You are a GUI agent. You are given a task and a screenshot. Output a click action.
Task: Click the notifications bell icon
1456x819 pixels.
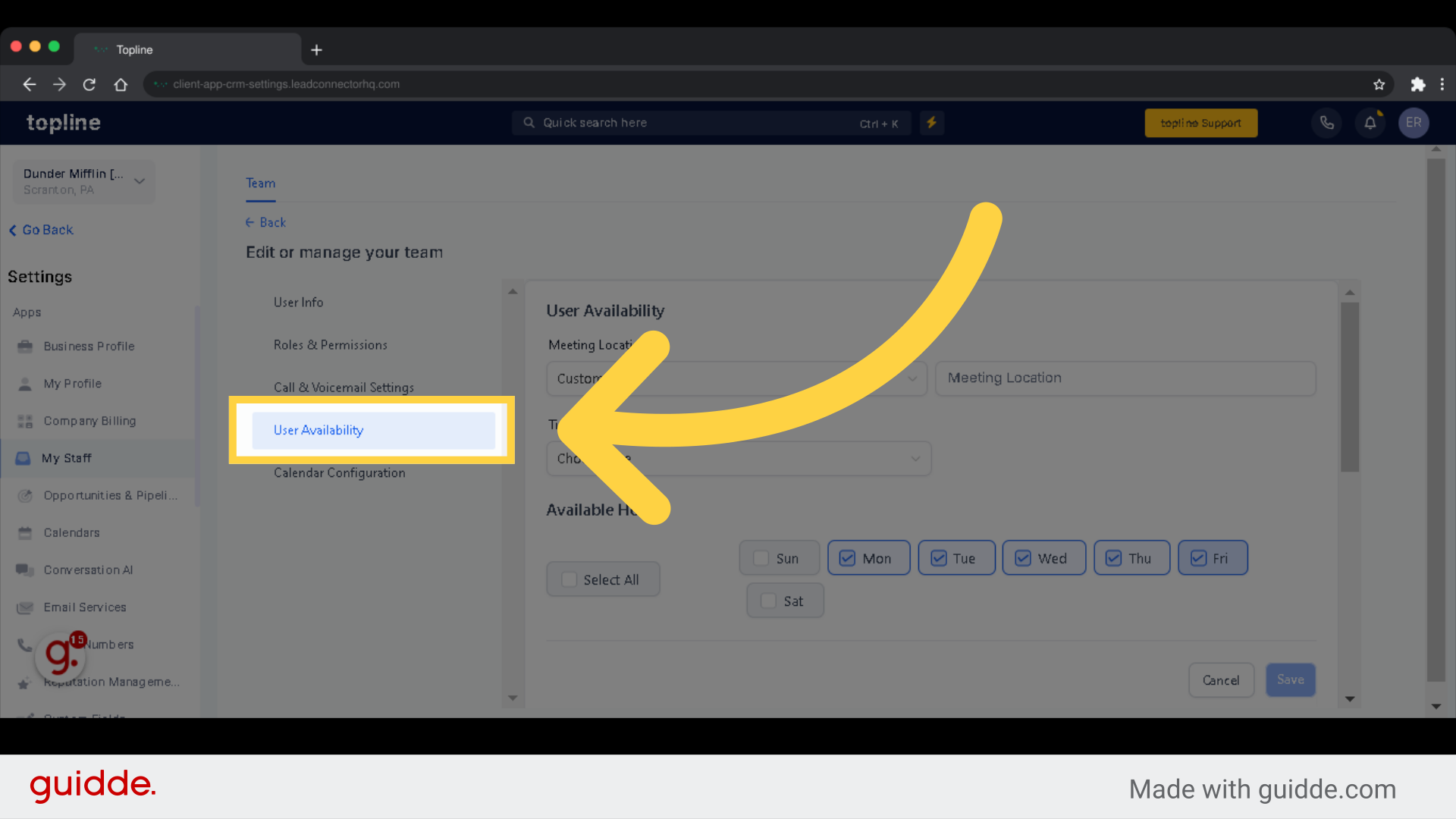coord(1370,123)
